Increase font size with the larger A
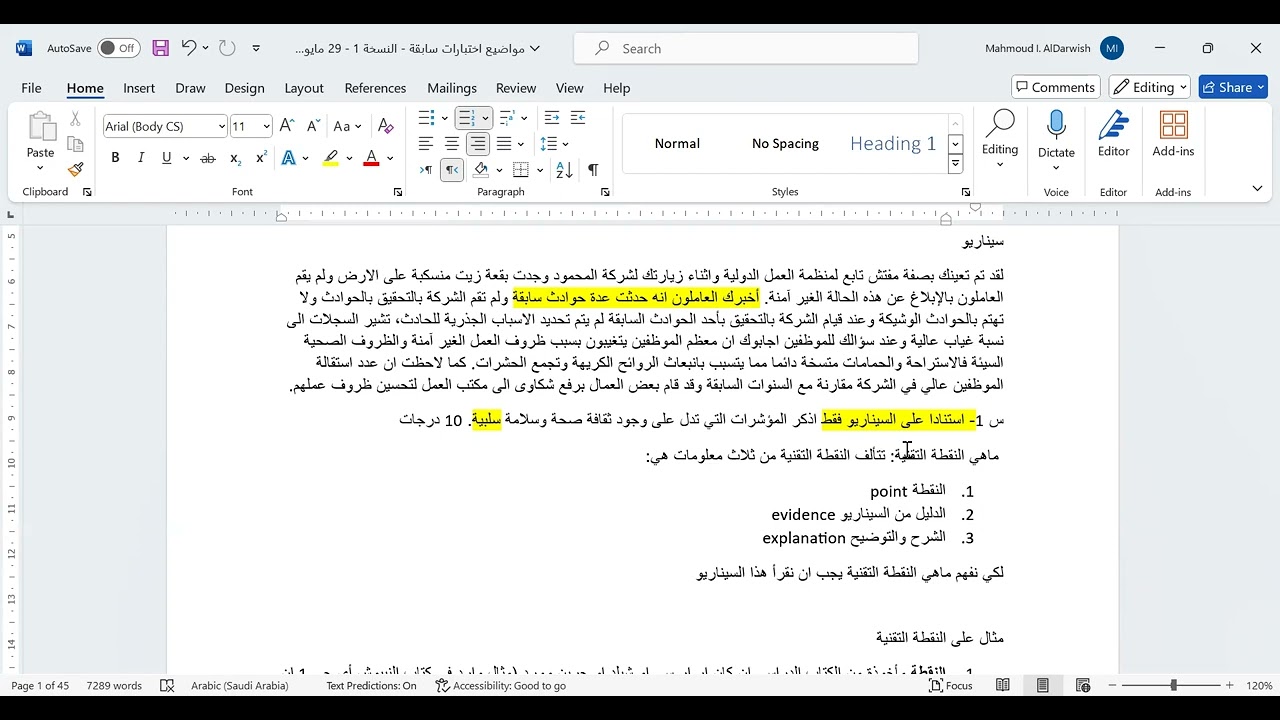Viewport: 1280px width, 720px height. point(287,126)
